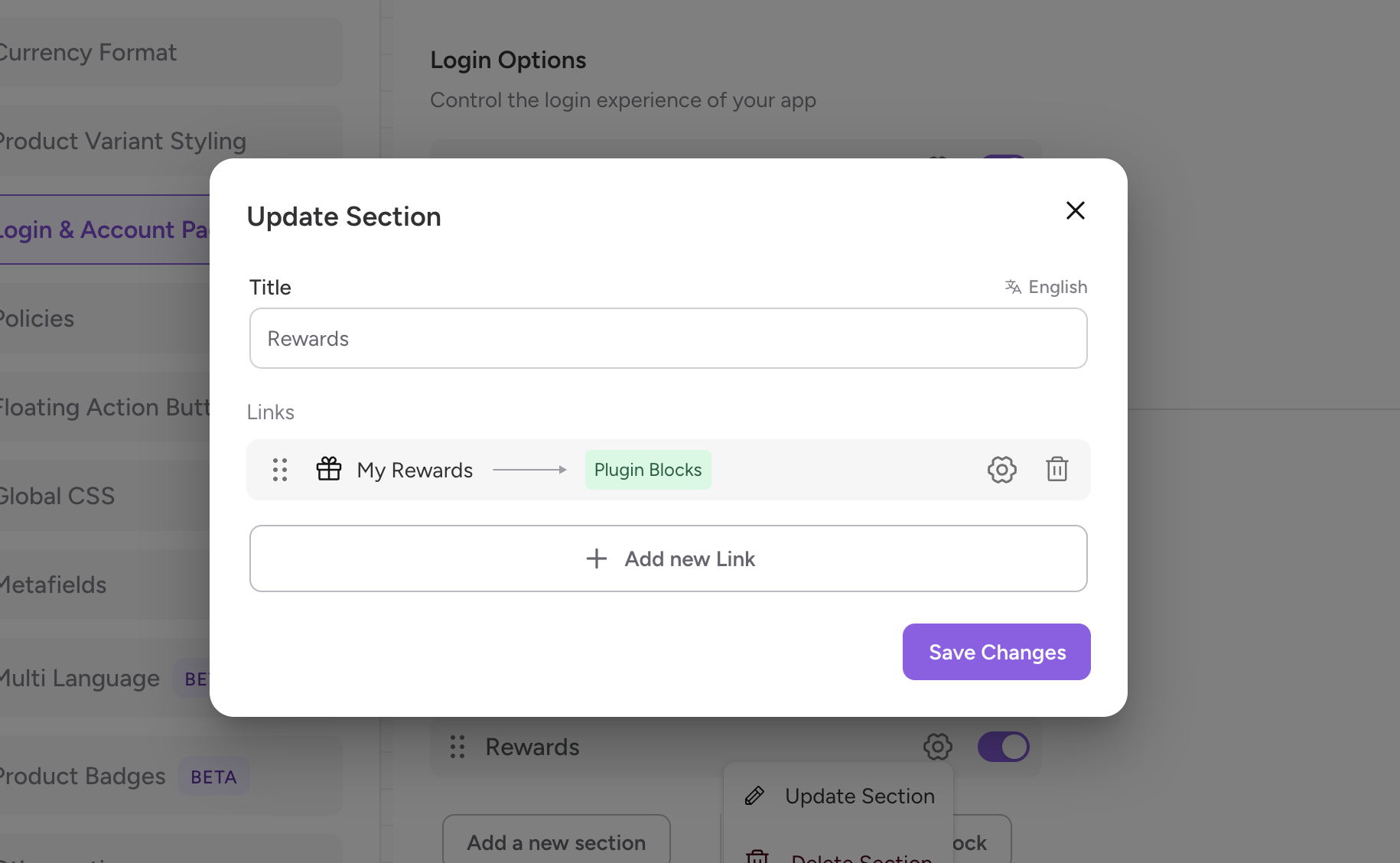This screenshot has height=863, width=1400.
Task: Click the gift icon beside My Rewards
Action: point(329,468)
